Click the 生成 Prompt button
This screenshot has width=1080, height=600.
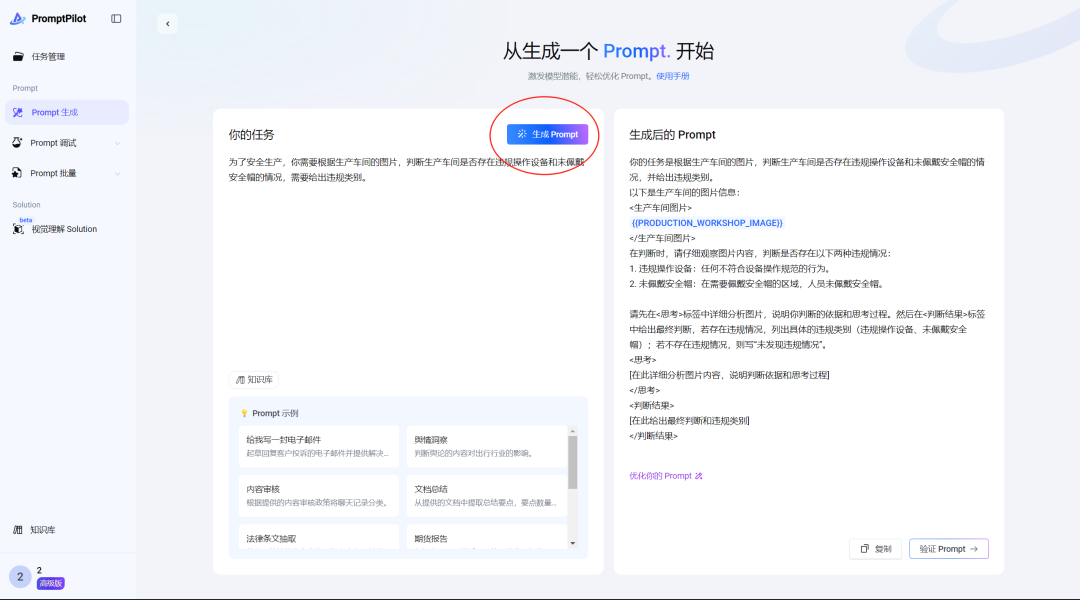pyautogui.click(x=548, y=134)
